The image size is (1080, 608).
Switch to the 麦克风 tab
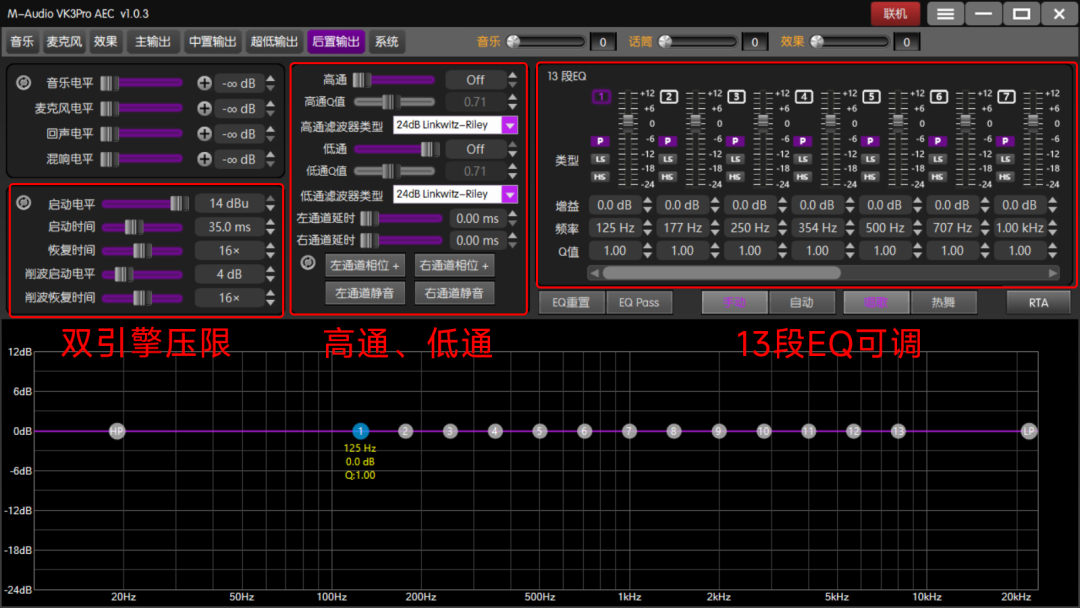pyautogui.click(x=64, y=42)
